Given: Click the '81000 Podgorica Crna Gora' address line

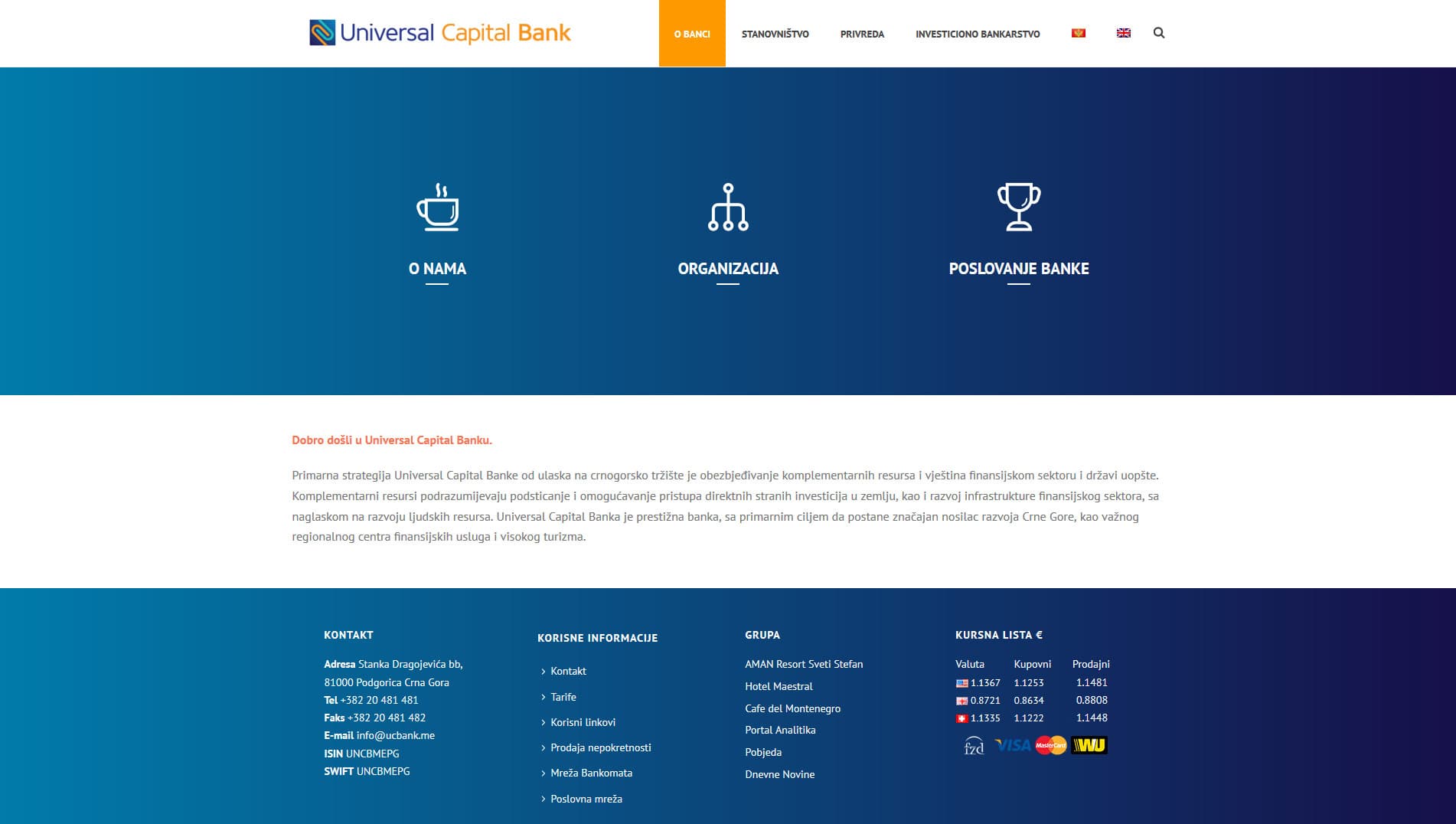Looking at the screenshot, I should (x=387, y=682).
